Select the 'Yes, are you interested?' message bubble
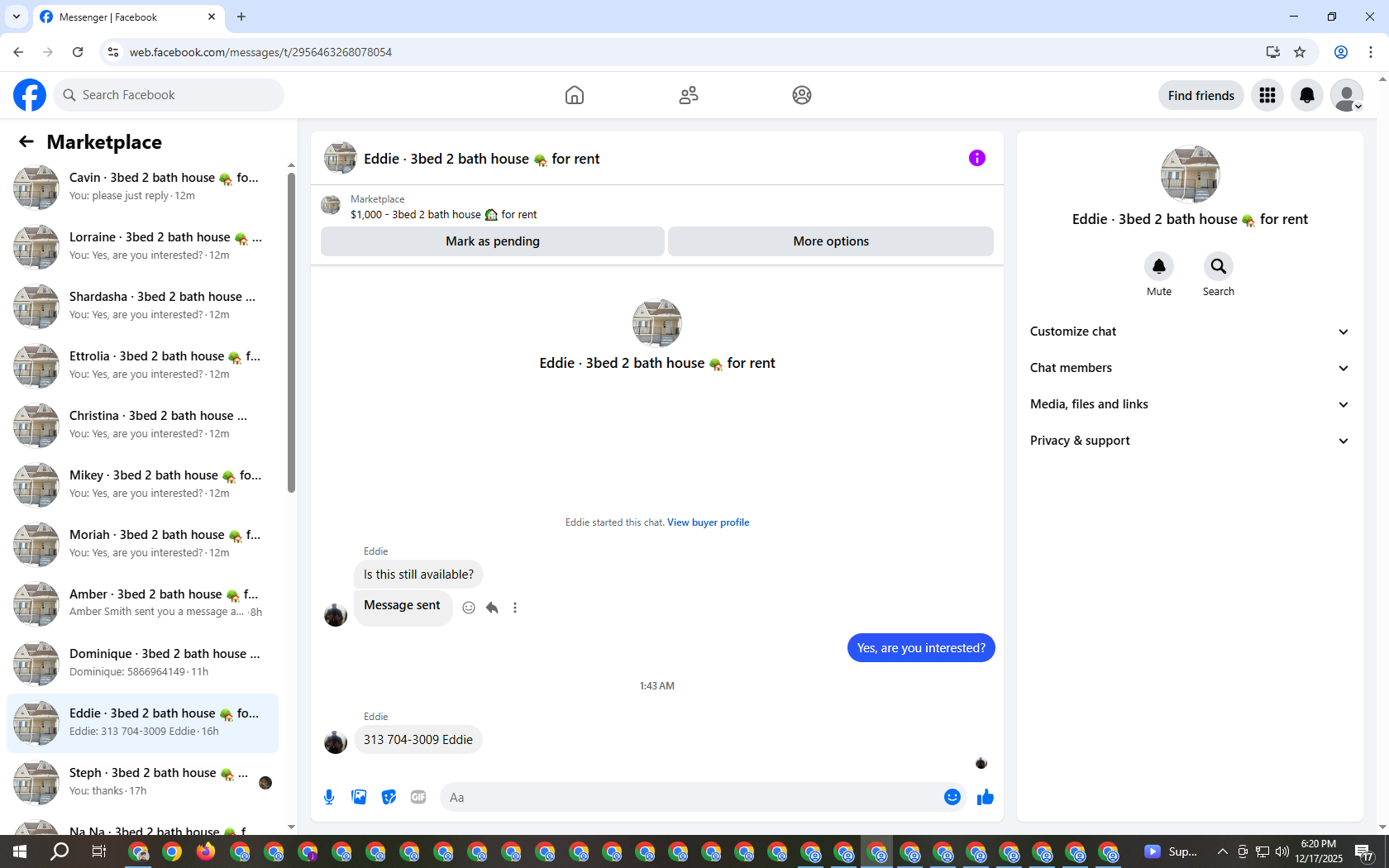This screenshot has height=868, width=1389. 921,648
